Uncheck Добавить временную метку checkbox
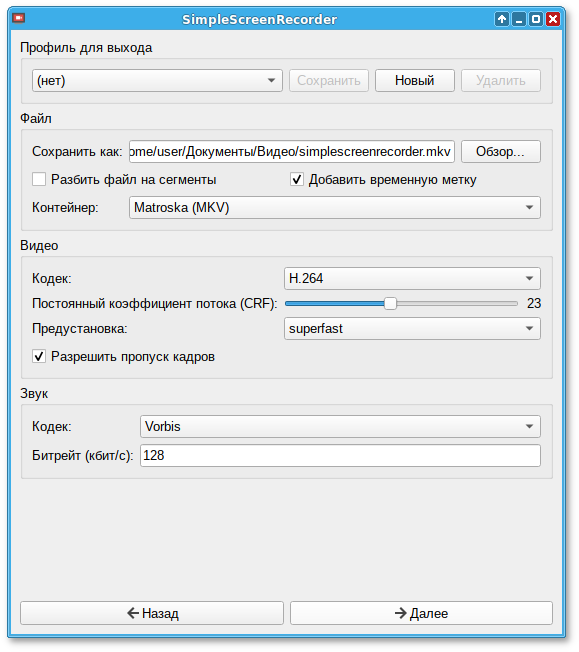 [x=297, y=180]
